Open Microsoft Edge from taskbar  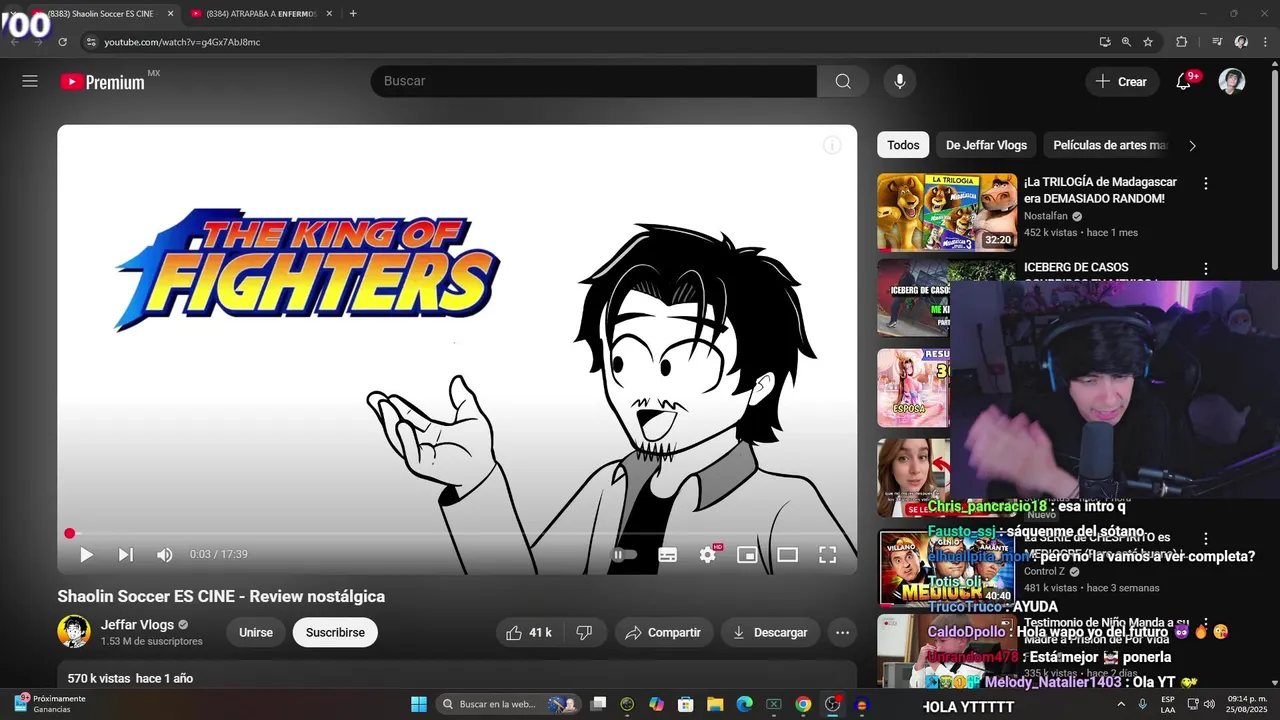[745, 704]
